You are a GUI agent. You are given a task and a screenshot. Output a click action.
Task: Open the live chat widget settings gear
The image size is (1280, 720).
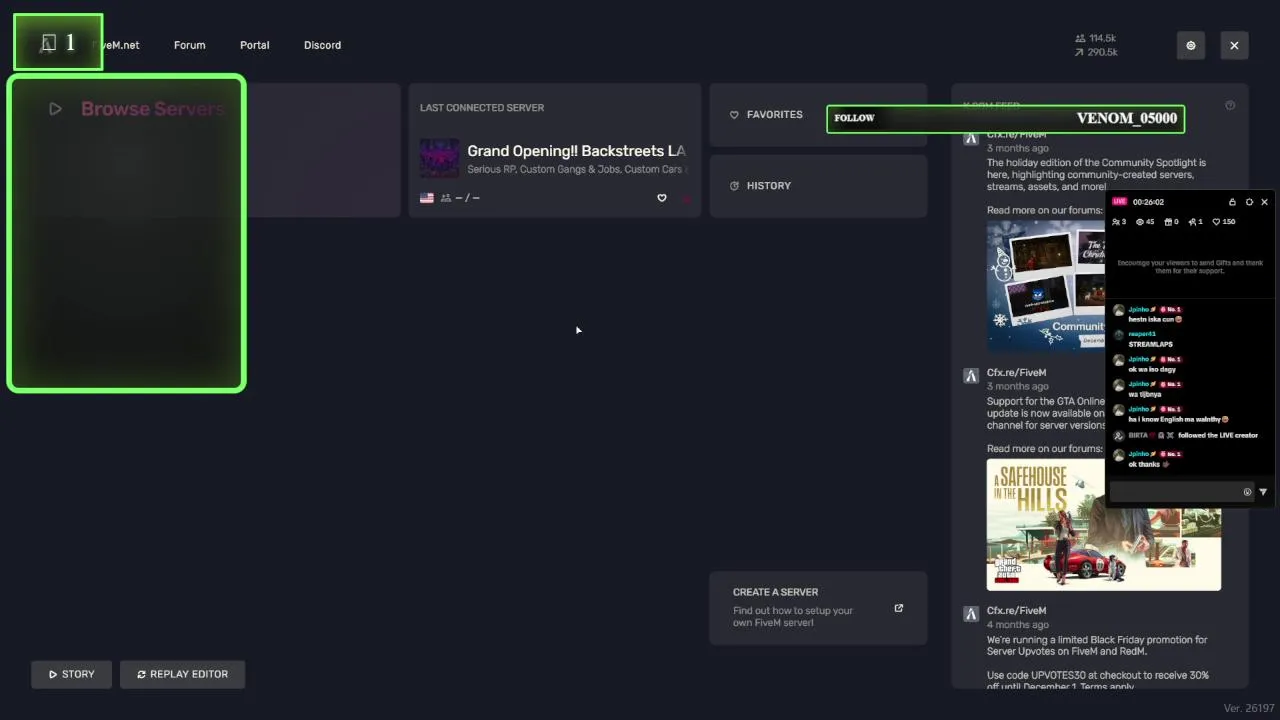1249,202
